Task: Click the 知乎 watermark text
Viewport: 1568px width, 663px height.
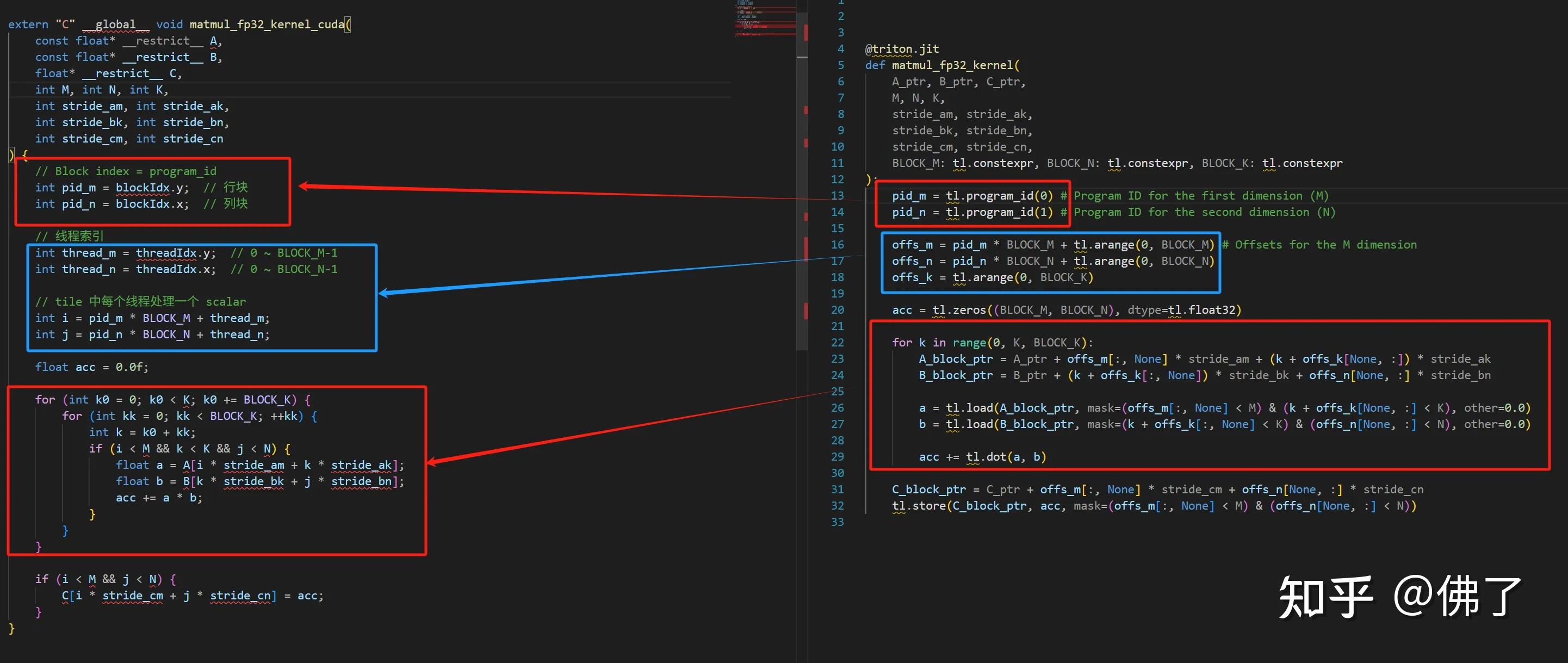Action: coord(1326,598)
